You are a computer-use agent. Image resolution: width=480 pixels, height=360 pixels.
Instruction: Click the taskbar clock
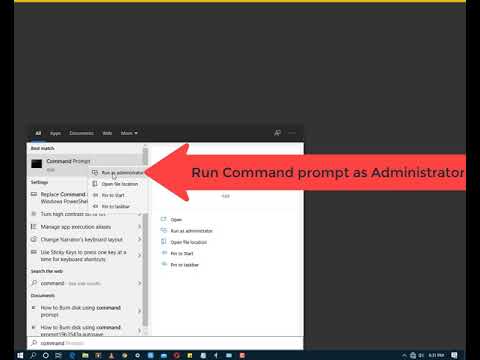pos(436,355)
